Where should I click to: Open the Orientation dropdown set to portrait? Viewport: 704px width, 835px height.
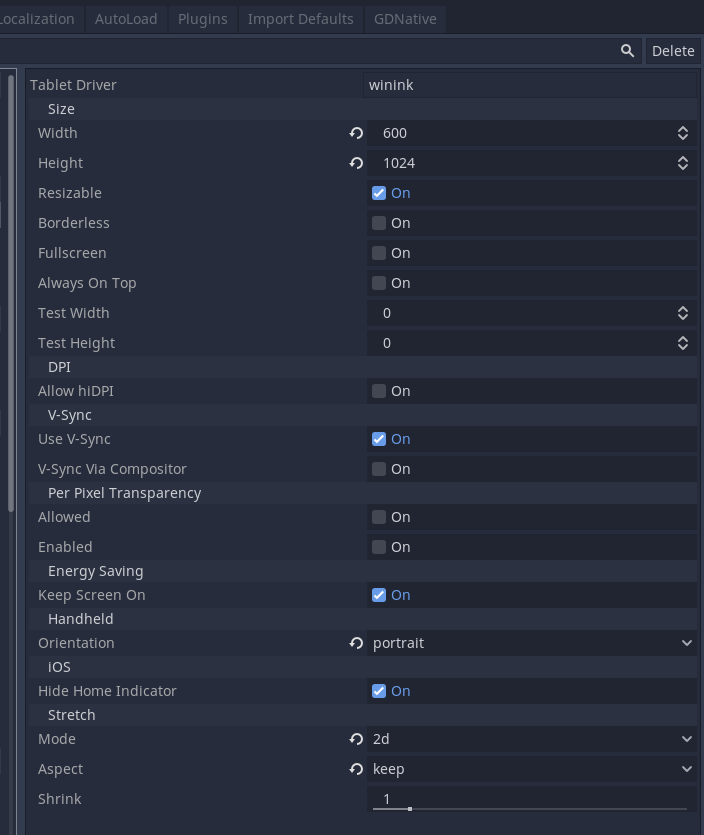pyautogui.click(x=531, y=643)
